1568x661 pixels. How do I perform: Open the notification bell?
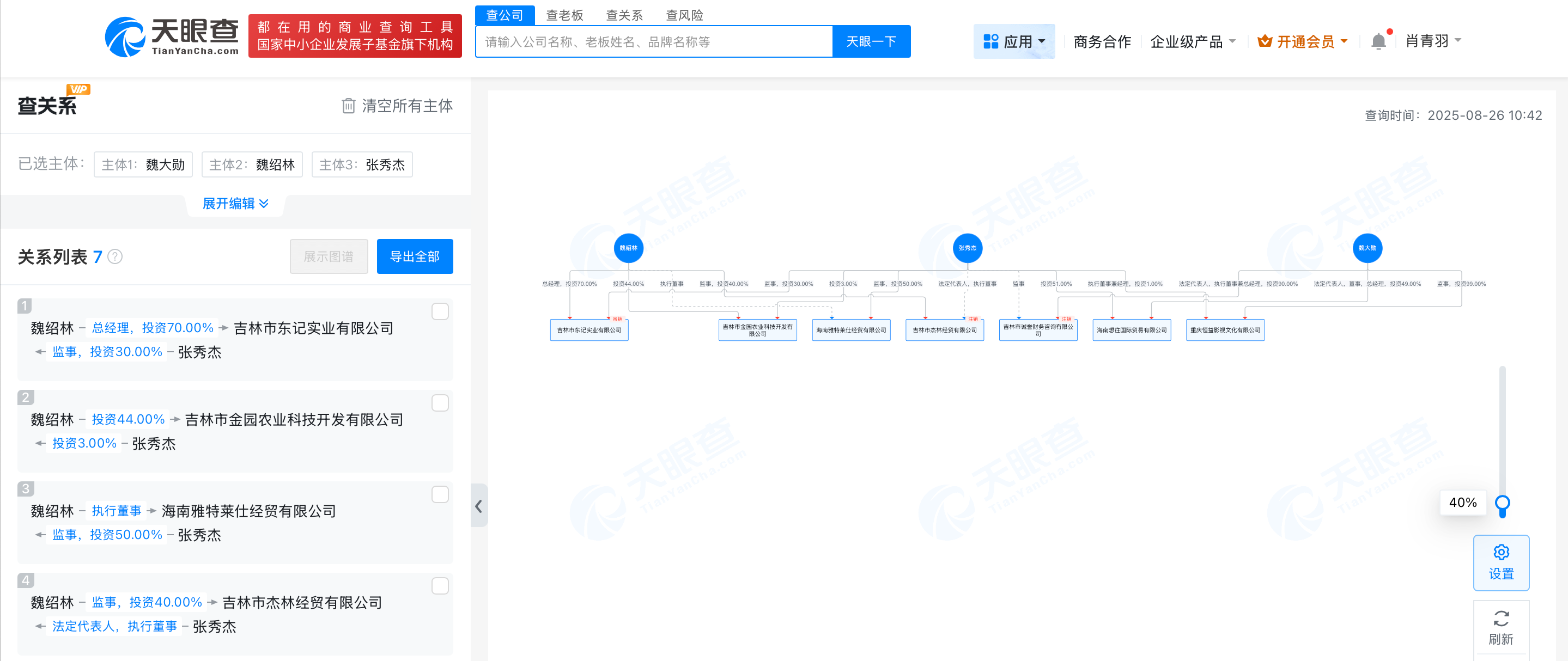coord(1379,40)
